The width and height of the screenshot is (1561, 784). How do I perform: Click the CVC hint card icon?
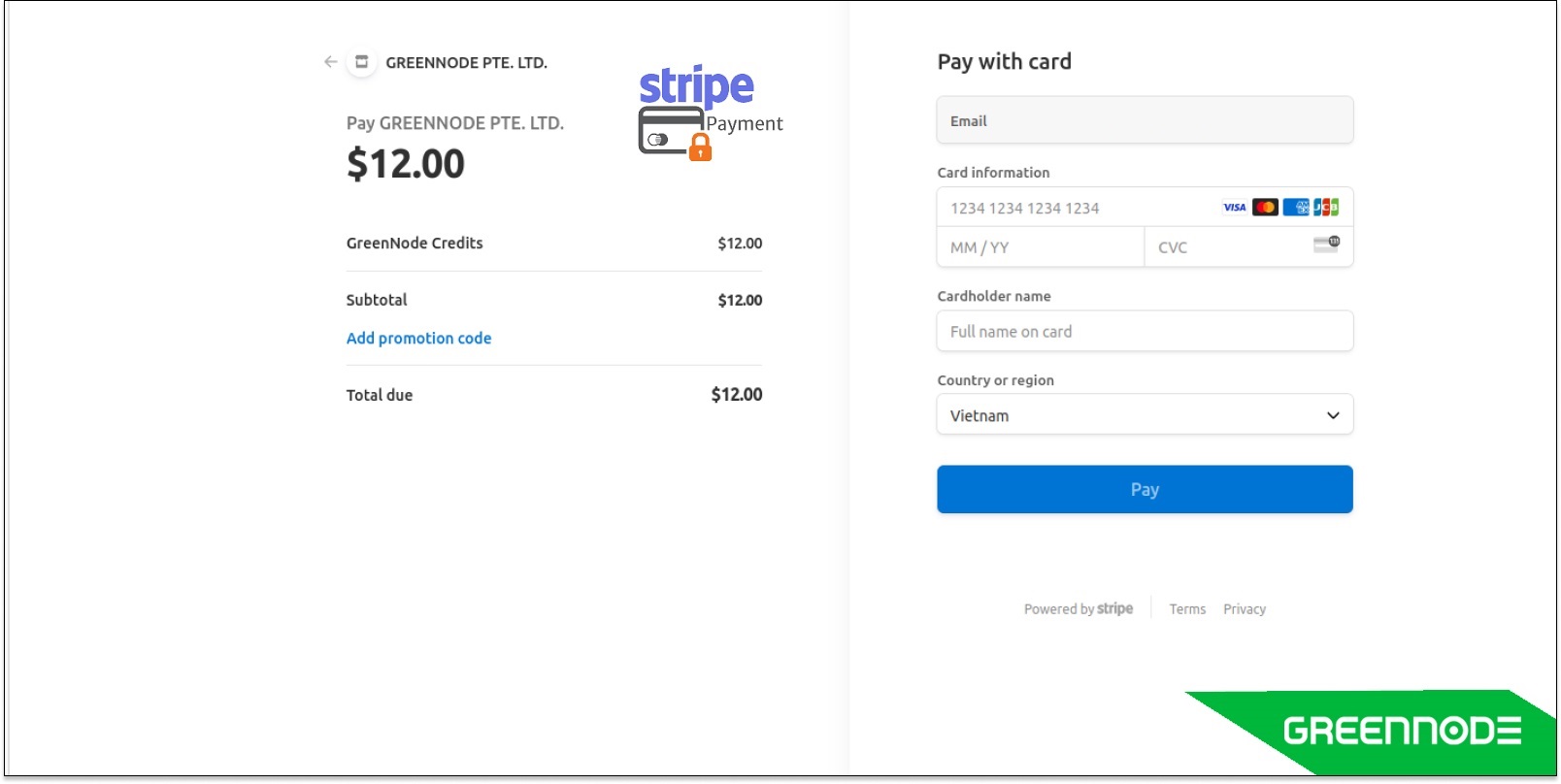1326,244
